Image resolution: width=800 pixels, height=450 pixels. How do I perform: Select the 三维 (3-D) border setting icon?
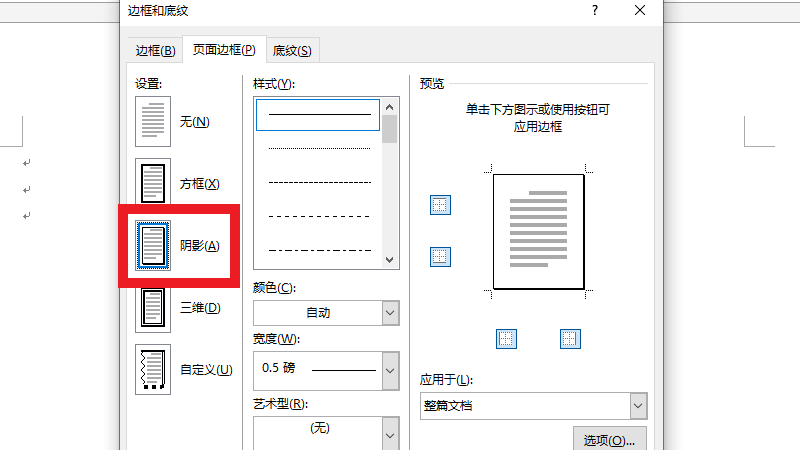pyautogui.click(x=153, y=308)
